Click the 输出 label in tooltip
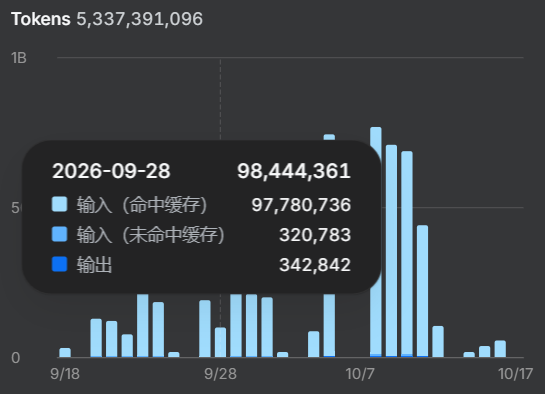545x394 pixels. (94, 265)
